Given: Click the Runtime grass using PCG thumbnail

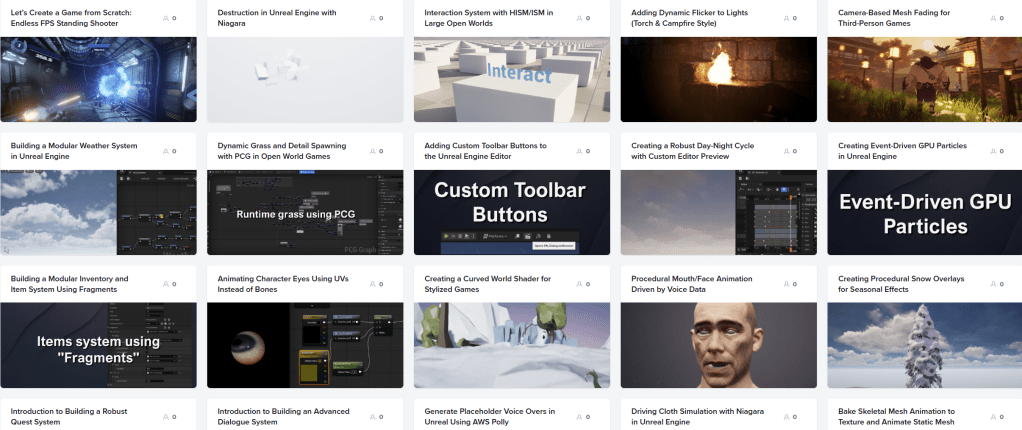Looking at the screenshot, I should pyautogui.click(x=305, y=212).
